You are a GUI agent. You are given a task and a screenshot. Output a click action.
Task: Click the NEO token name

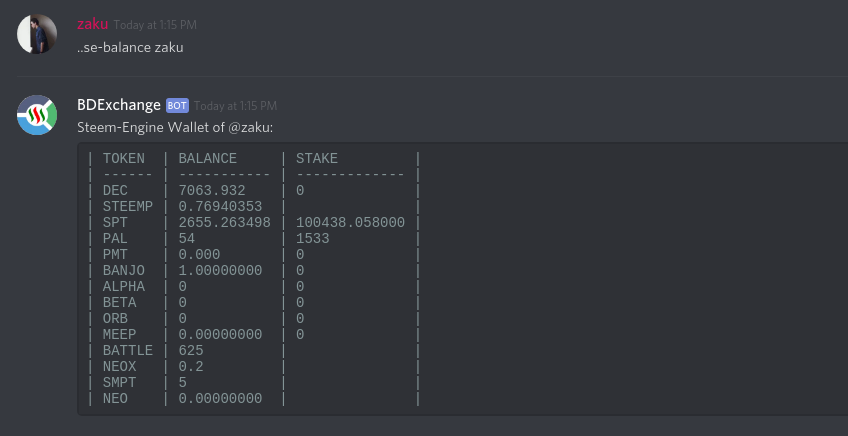(x=115, y=399)
